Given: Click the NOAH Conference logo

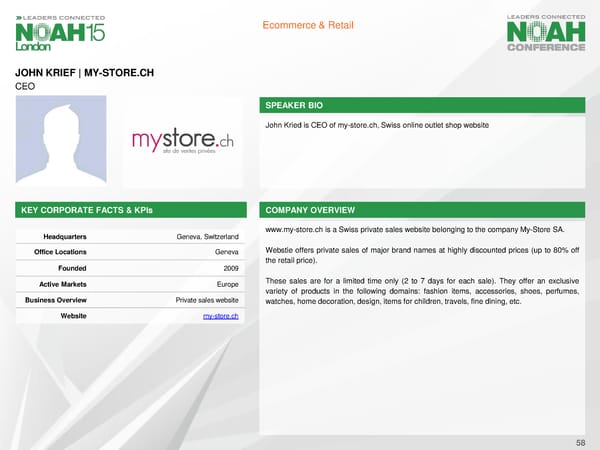Looking at the screenshot, I should pyautogui.click(x=545, y=34).
